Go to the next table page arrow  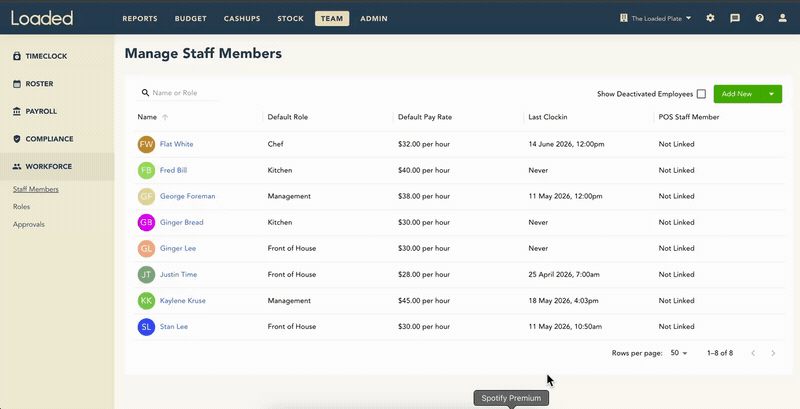click(773, 353)
